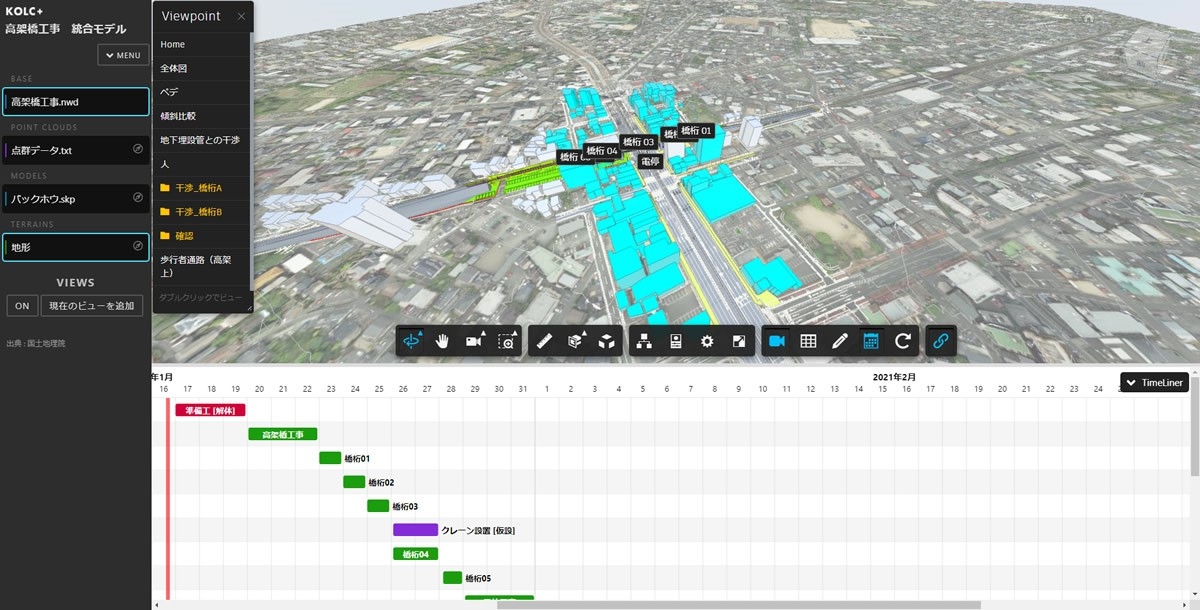This screenshot has height=610, width=1200.
Task: Open settings gear in viewer toolbar
Action: (x=707, y=341)
